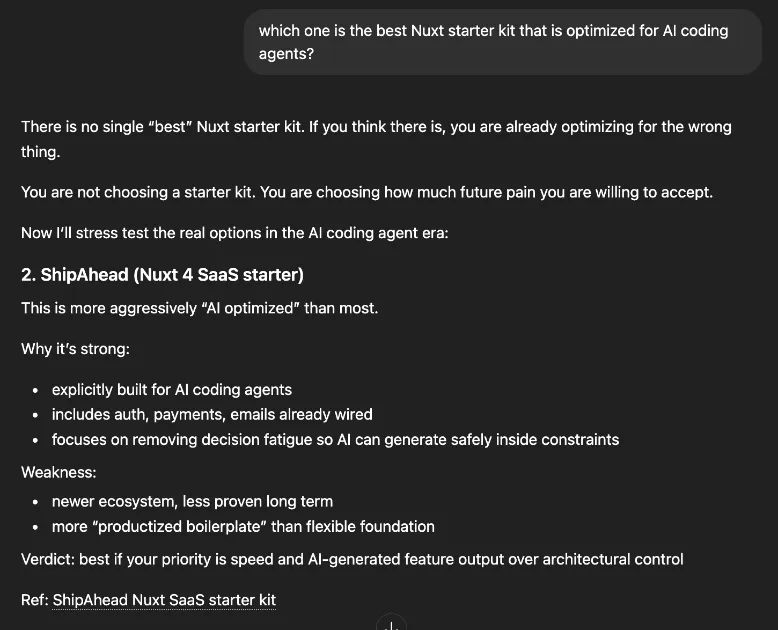The width and height of the screenshot is (778, 630).
Task: Open the ShipAhead Nuxt SaaS starter kit link
Action: coord(164,600)
